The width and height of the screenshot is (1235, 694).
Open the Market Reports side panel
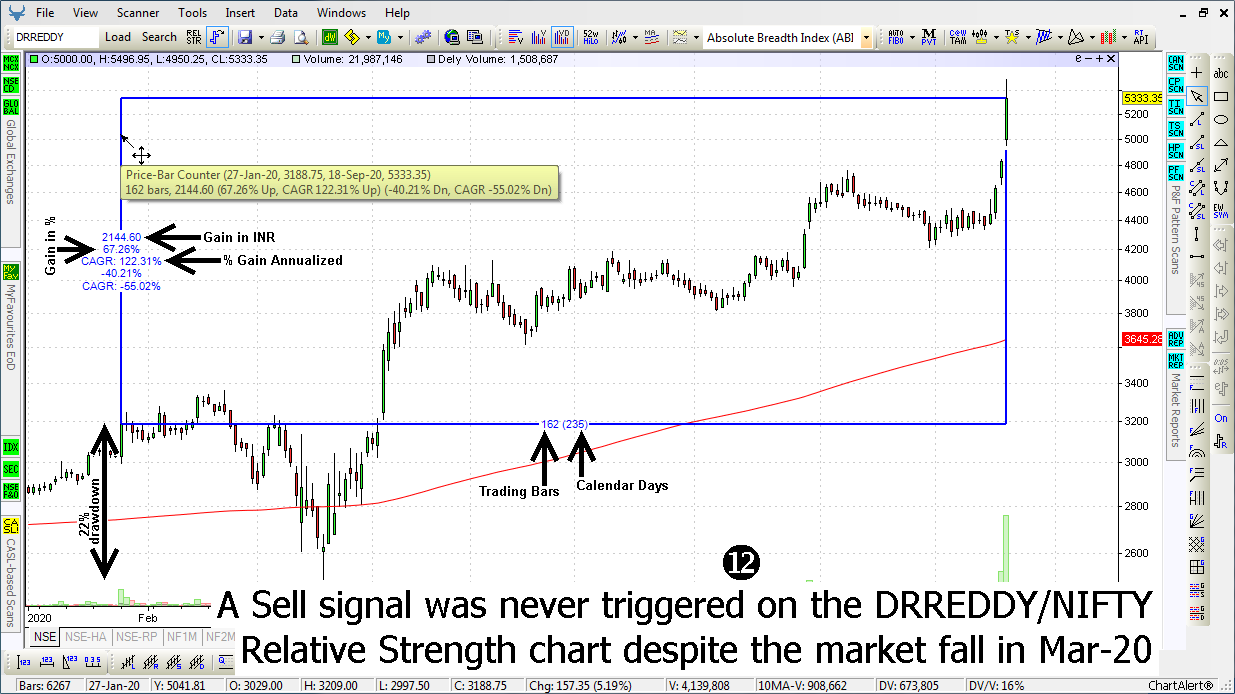pos(1175,411)
